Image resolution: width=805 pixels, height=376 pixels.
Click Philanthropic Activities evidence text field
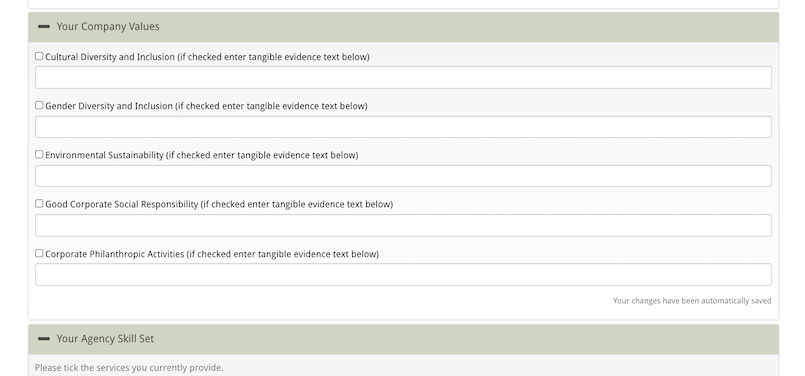click(403, 275)
